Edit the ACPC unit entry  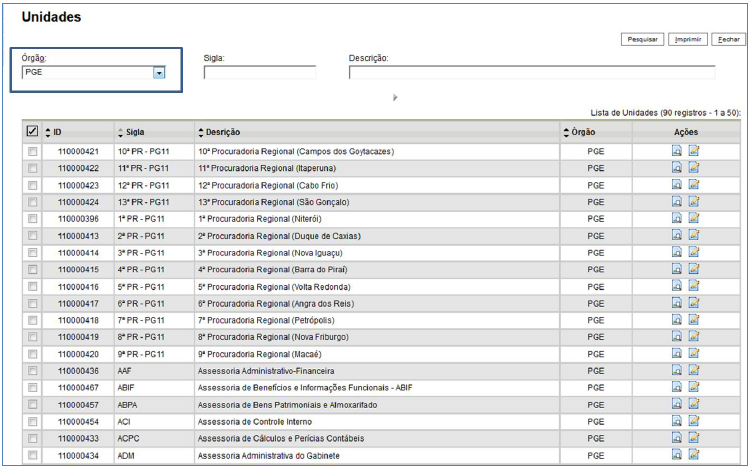(693, 438)
